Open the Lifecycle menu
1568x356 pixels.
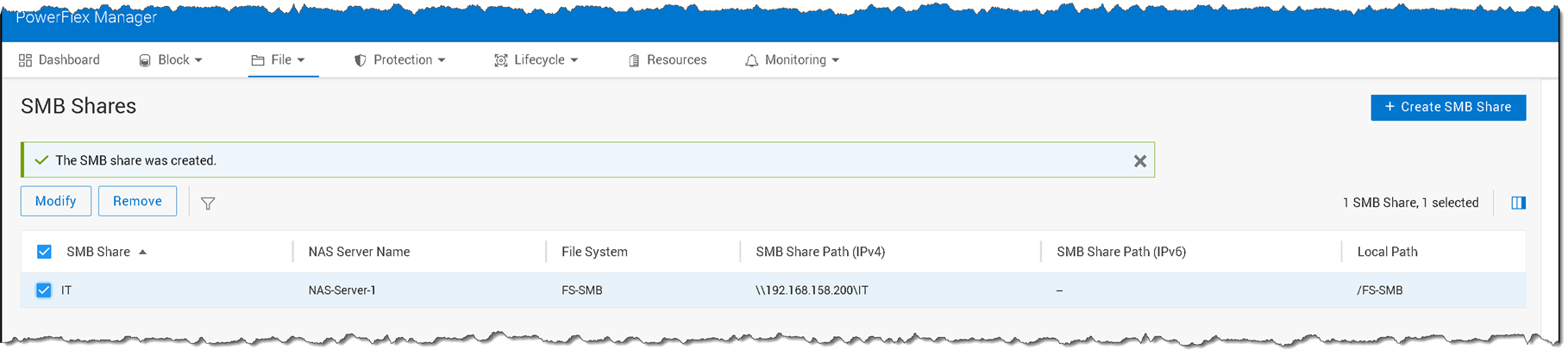[x=539, y=60]
